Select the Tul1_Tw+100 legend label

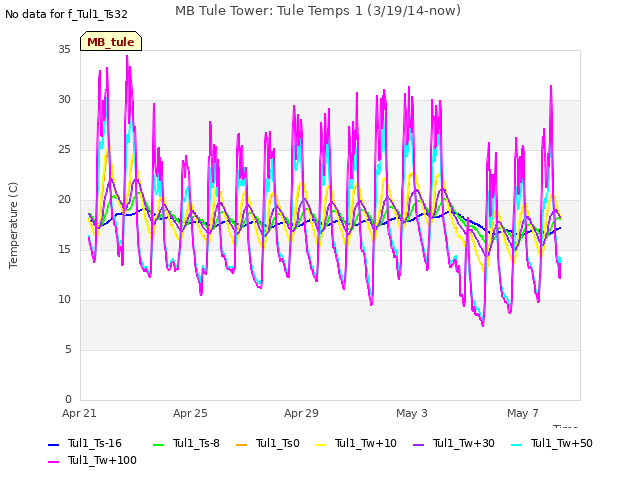pyautogui.click(x=102, y=460)
